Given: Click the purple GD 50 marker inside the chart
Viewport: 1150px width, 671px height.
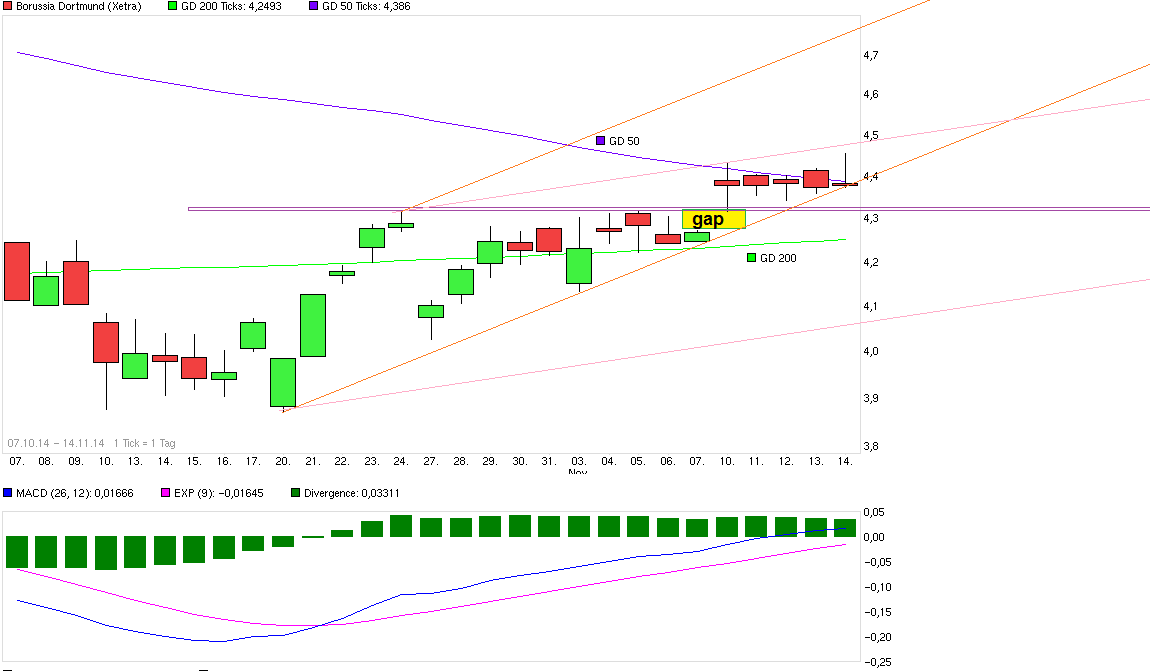Looking at the screenshot, I should 600,140.
